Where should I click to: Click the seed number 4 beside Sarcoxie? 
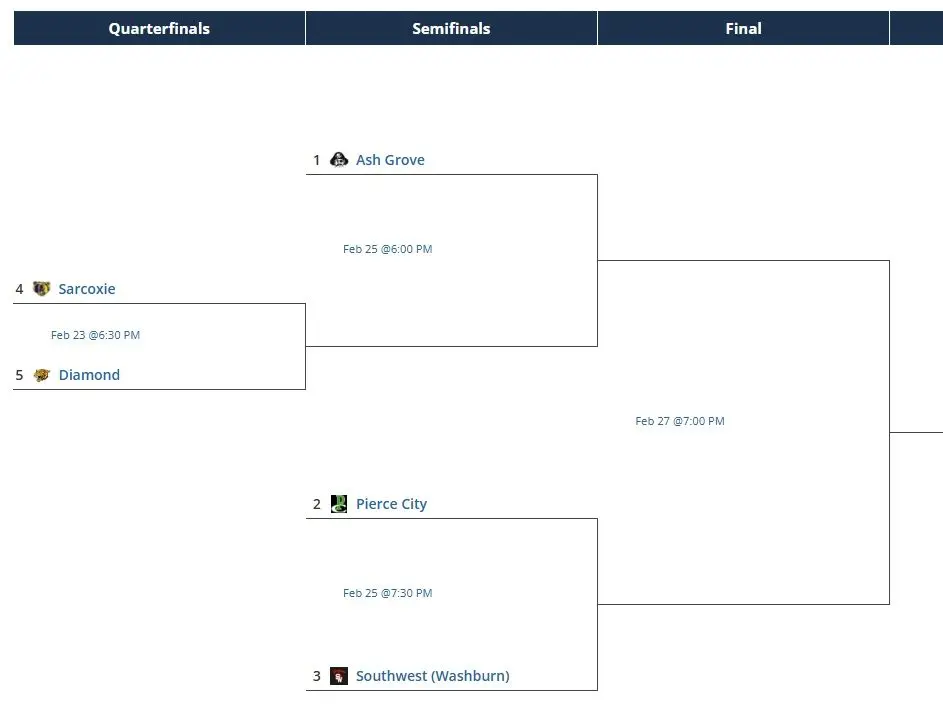(19, 288)
